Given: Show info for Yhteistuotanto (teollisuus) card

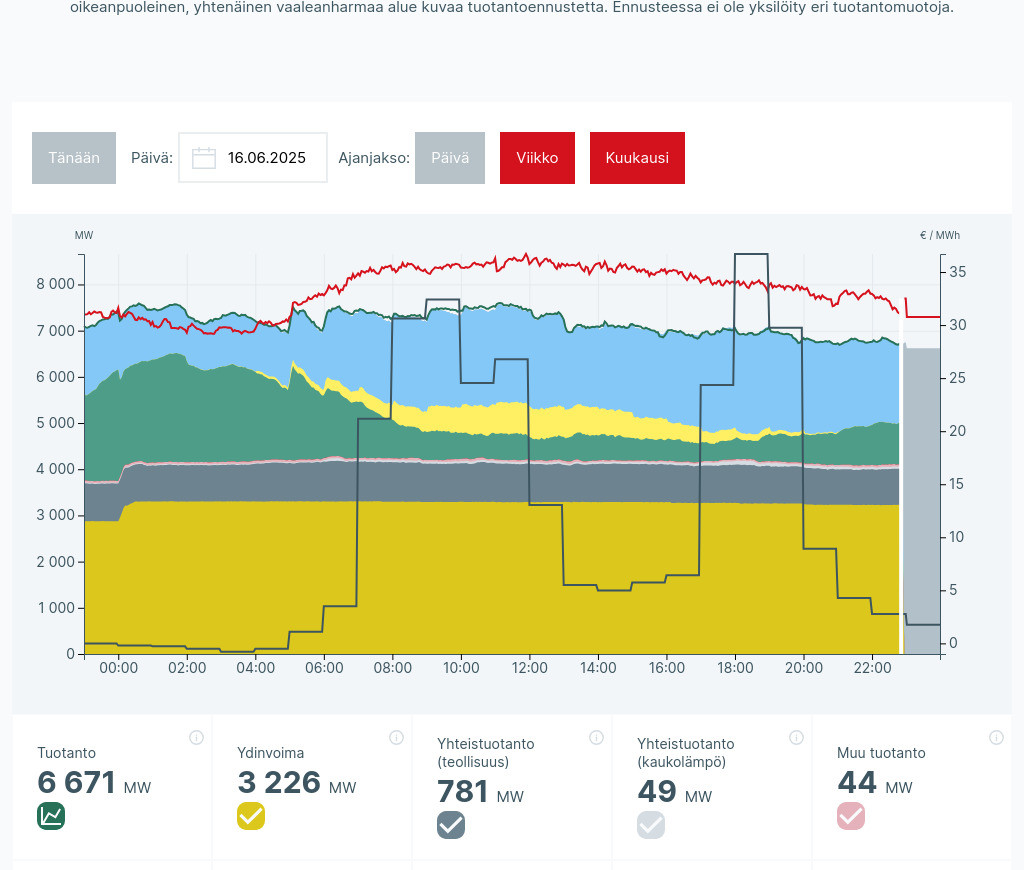Looking at the screenshot, I should [x=596, y=738].
